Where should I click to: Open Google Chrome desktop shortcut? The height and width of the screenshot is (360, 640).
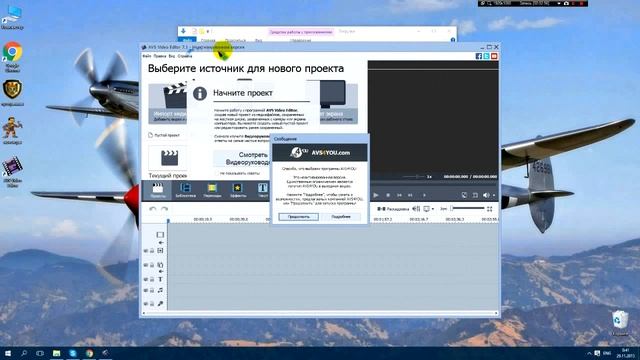(12, 56)
